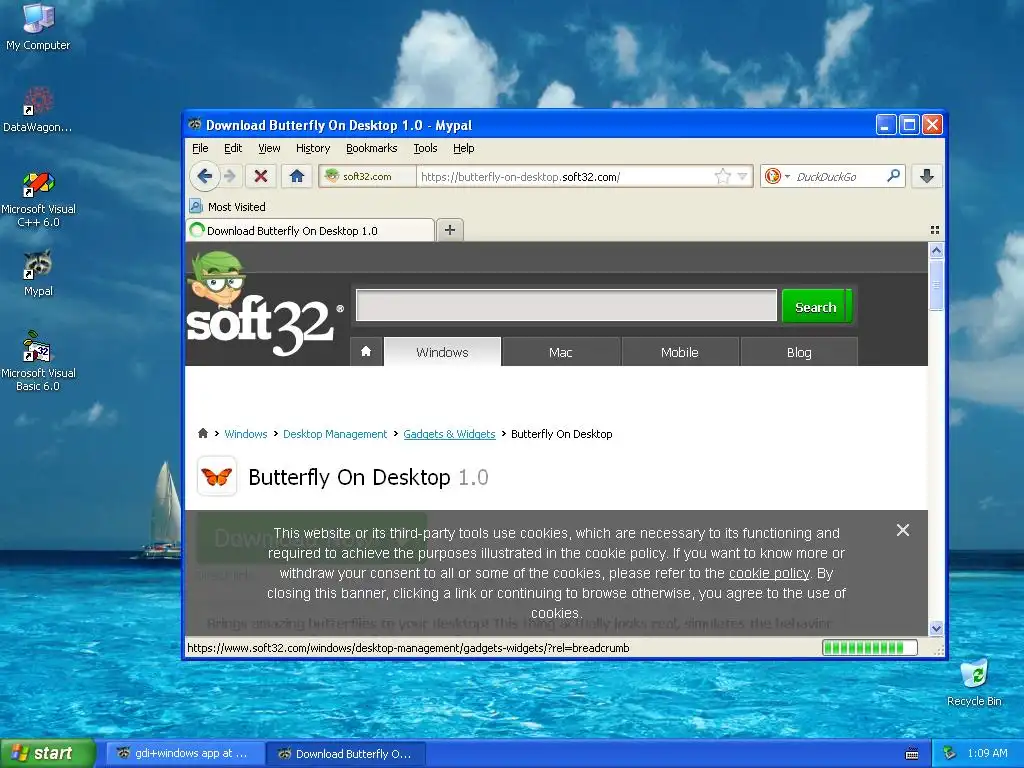Viewport: 1024px width, 768px height.
Task: Click the page loading progress bar
Action: pyautogui.click(x=869, y=648)
